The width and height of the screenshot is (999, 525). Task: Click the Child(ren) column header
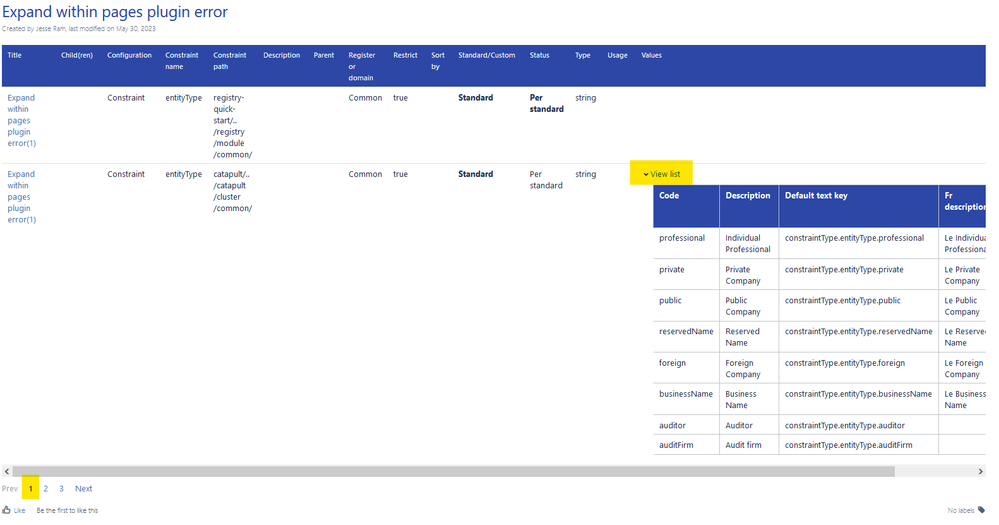(x=77, y=55)
